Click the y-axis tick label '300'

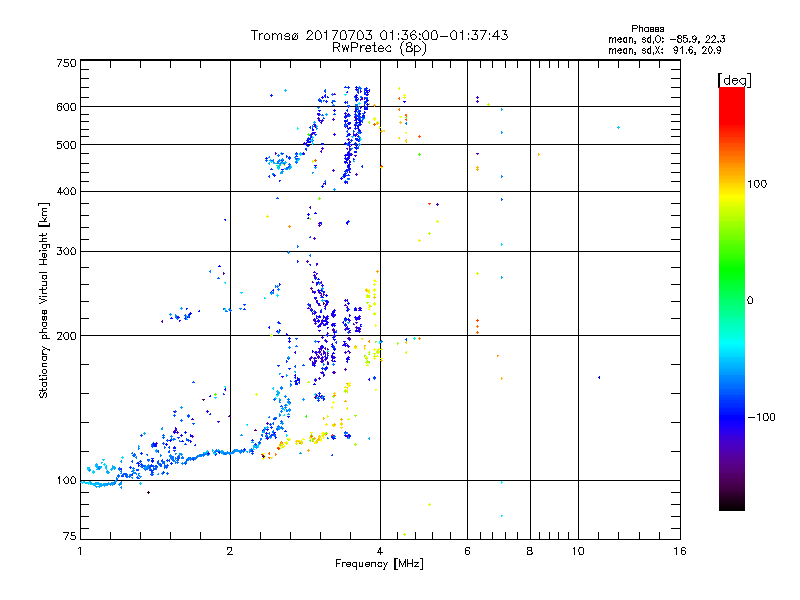coord(66,252)
